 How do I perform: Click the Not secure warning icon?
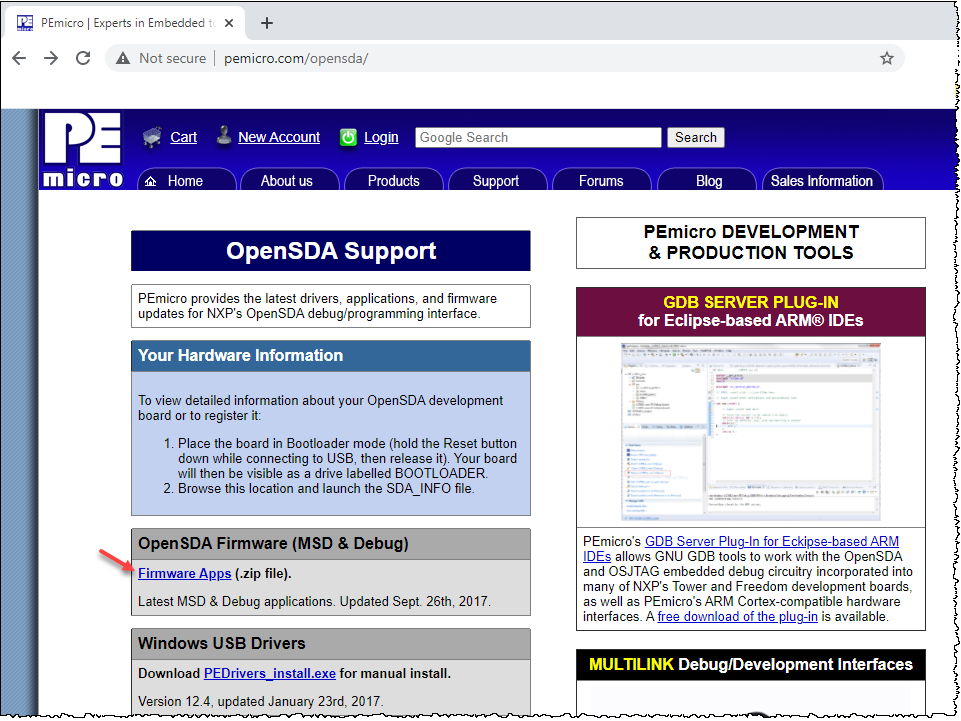(x=124, y=58)
